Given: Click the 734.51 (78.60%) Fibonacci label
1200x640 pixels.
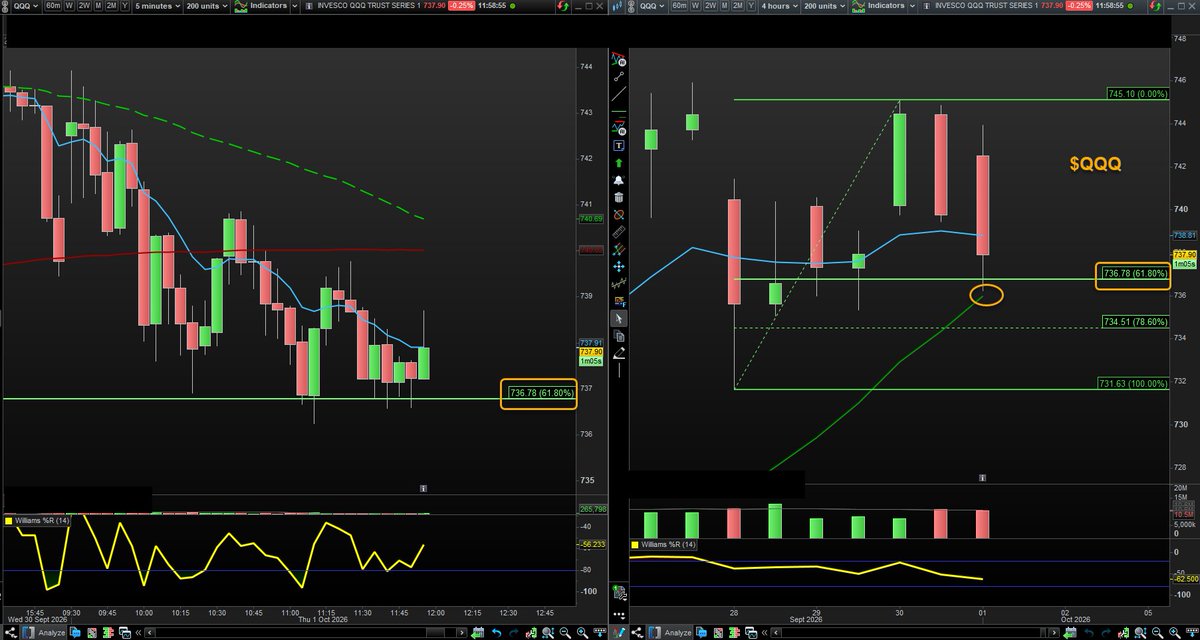Looking at the screenshot, I should 1137,322.
